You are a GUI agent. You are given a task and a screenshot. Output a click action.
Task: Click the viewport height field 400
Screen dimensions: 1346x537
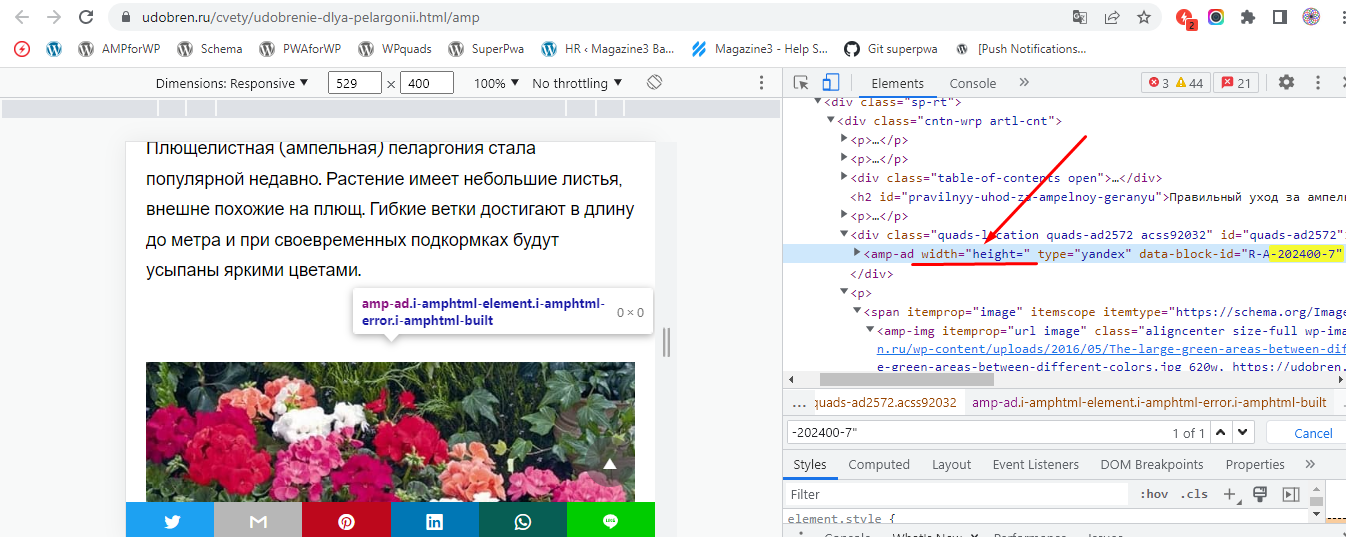click(427, 83)
